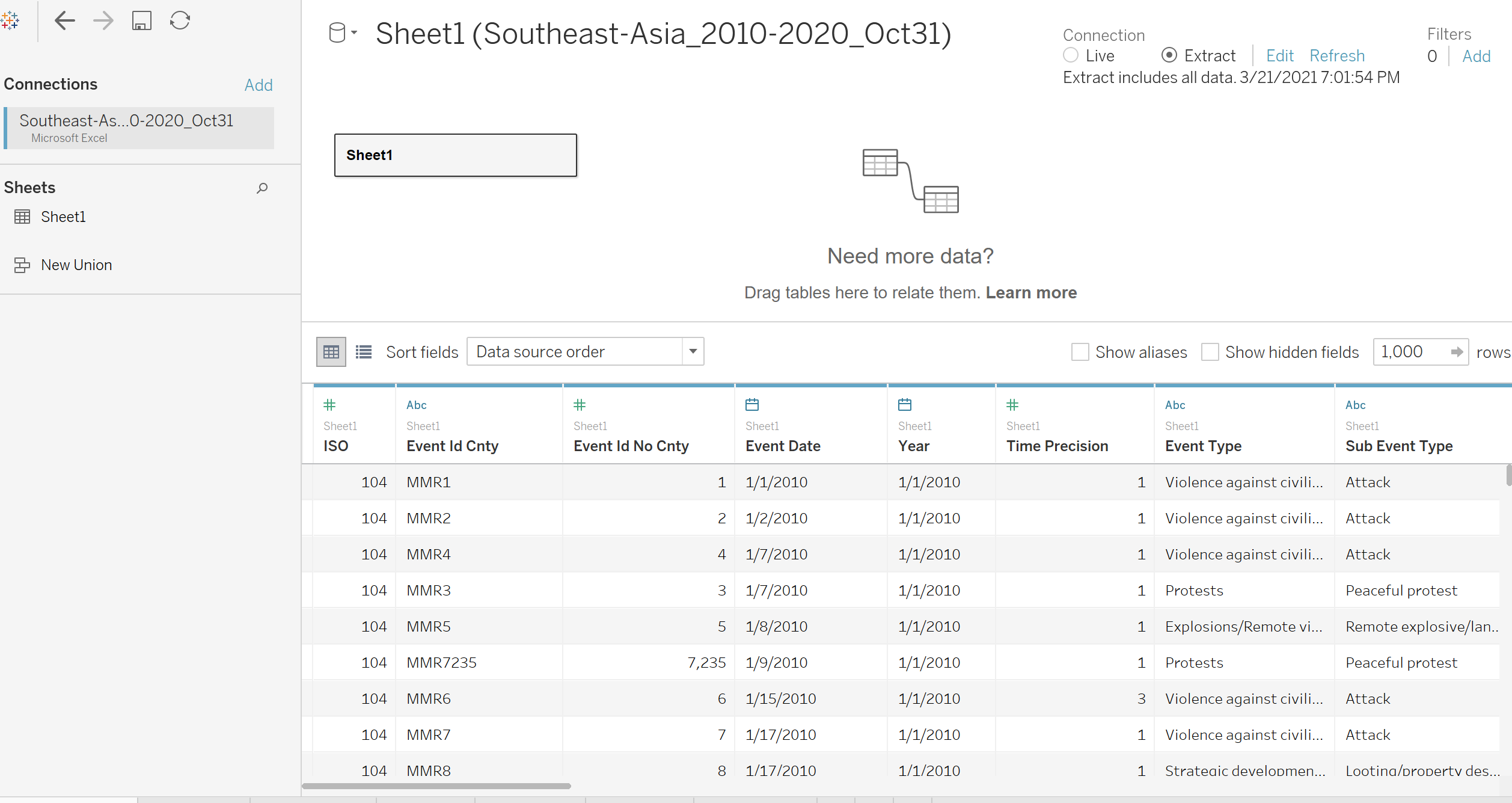This screenshot has width=1512, height=803.
Task: Click the forward arrow icon
Action: click(x=103, y=21)
